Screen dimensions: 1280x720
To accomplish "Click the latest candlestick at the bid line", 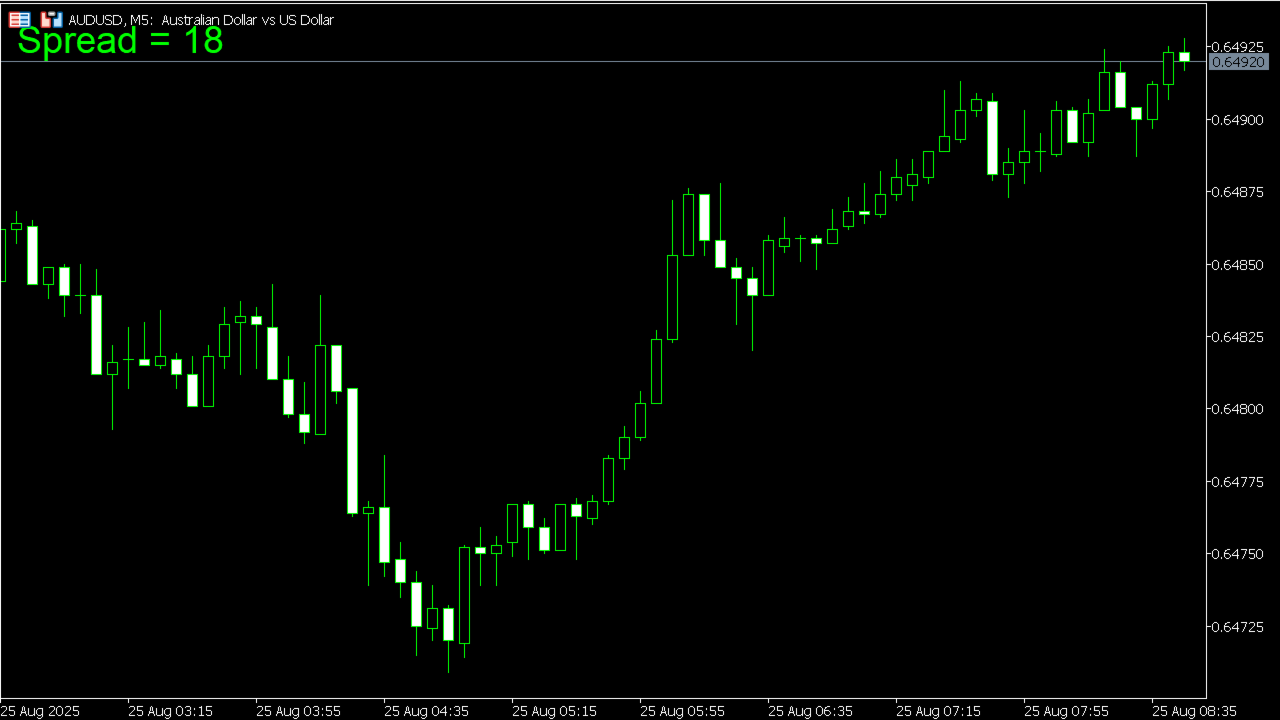I will pos(1184,57).
